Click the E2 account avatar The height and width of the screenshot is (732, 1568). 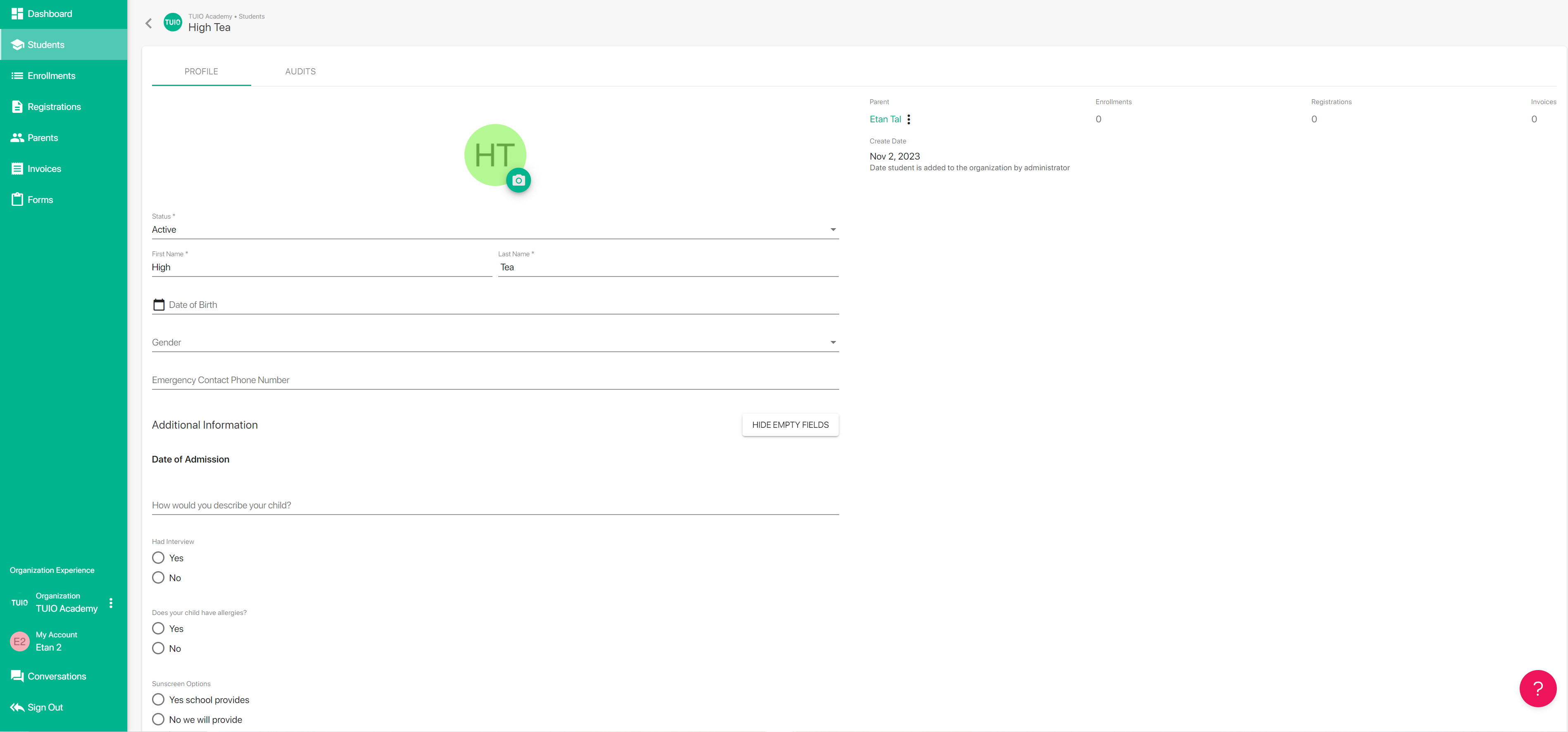point(20,641)
